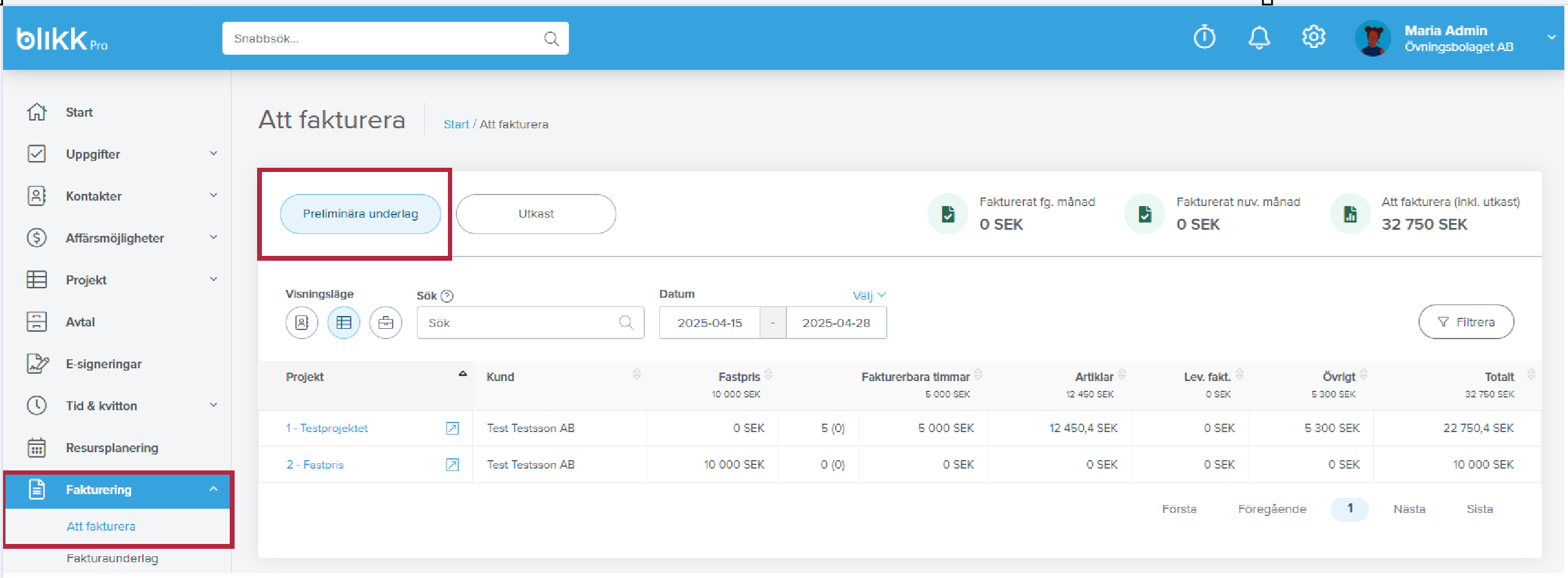This screenshot has height=578, width=1568.
Task: Click the blikk Pro logo
Action: coord(62,39)
